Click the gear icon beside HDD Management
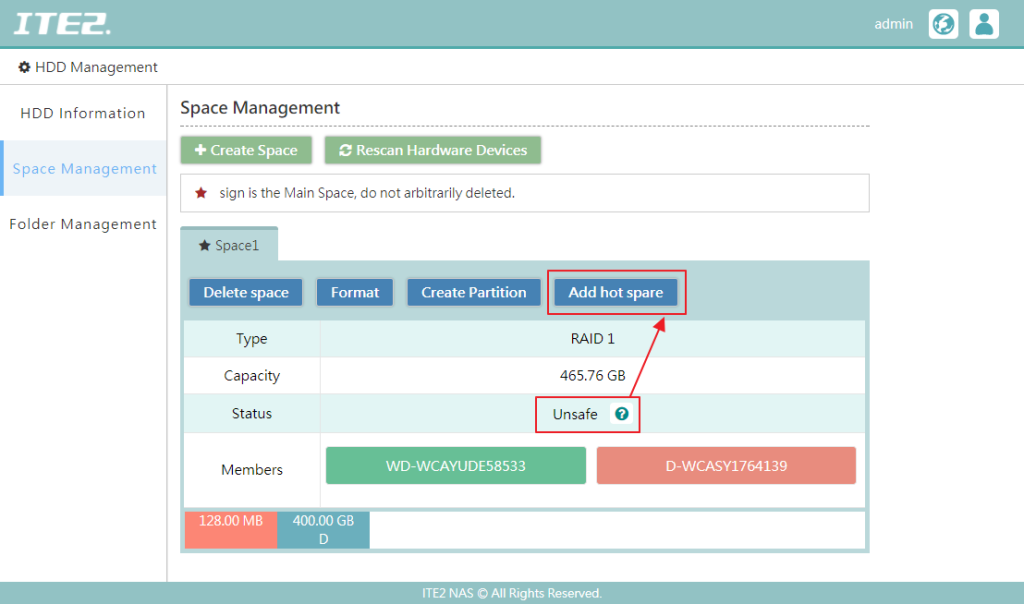This screenshot has height=604, width=1024. pyautogui.click(x=23, y=67)
